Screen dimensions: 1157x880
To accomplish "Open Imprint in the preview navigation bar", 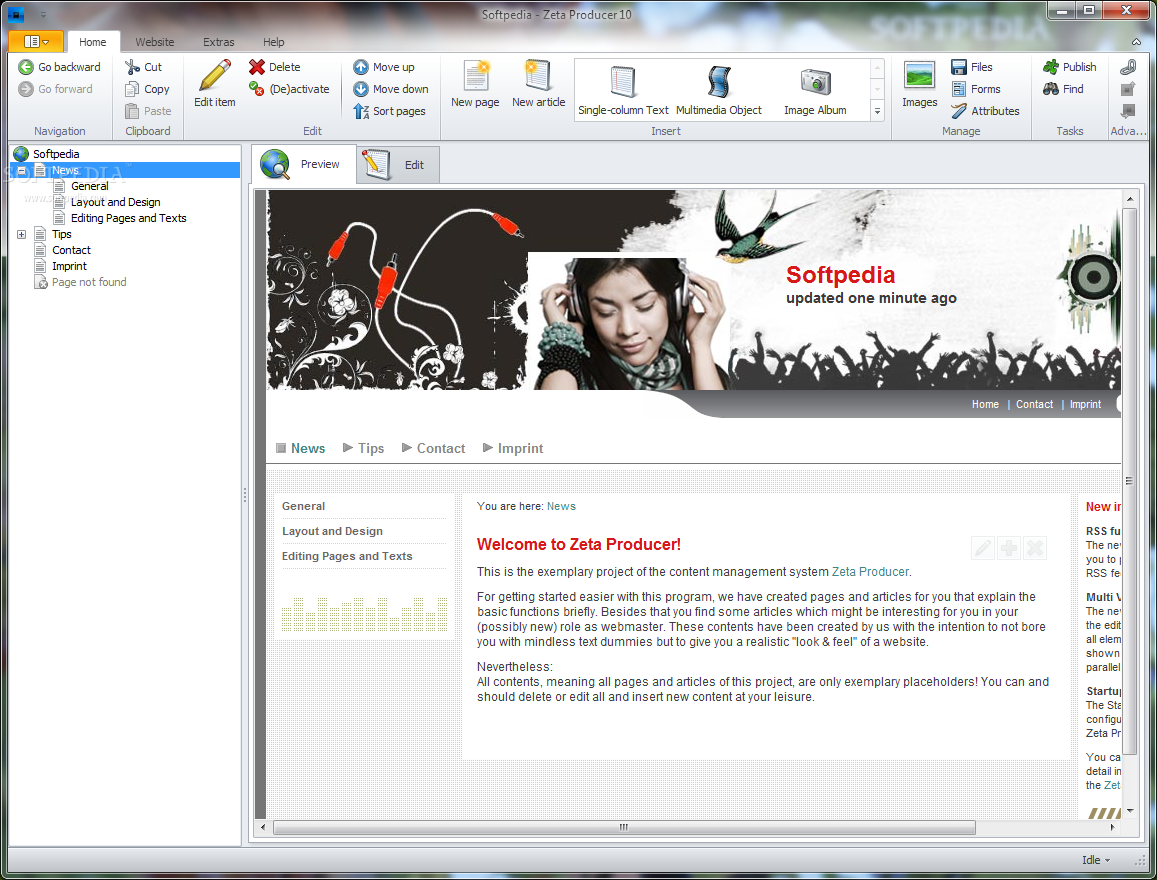I will 520,448.
